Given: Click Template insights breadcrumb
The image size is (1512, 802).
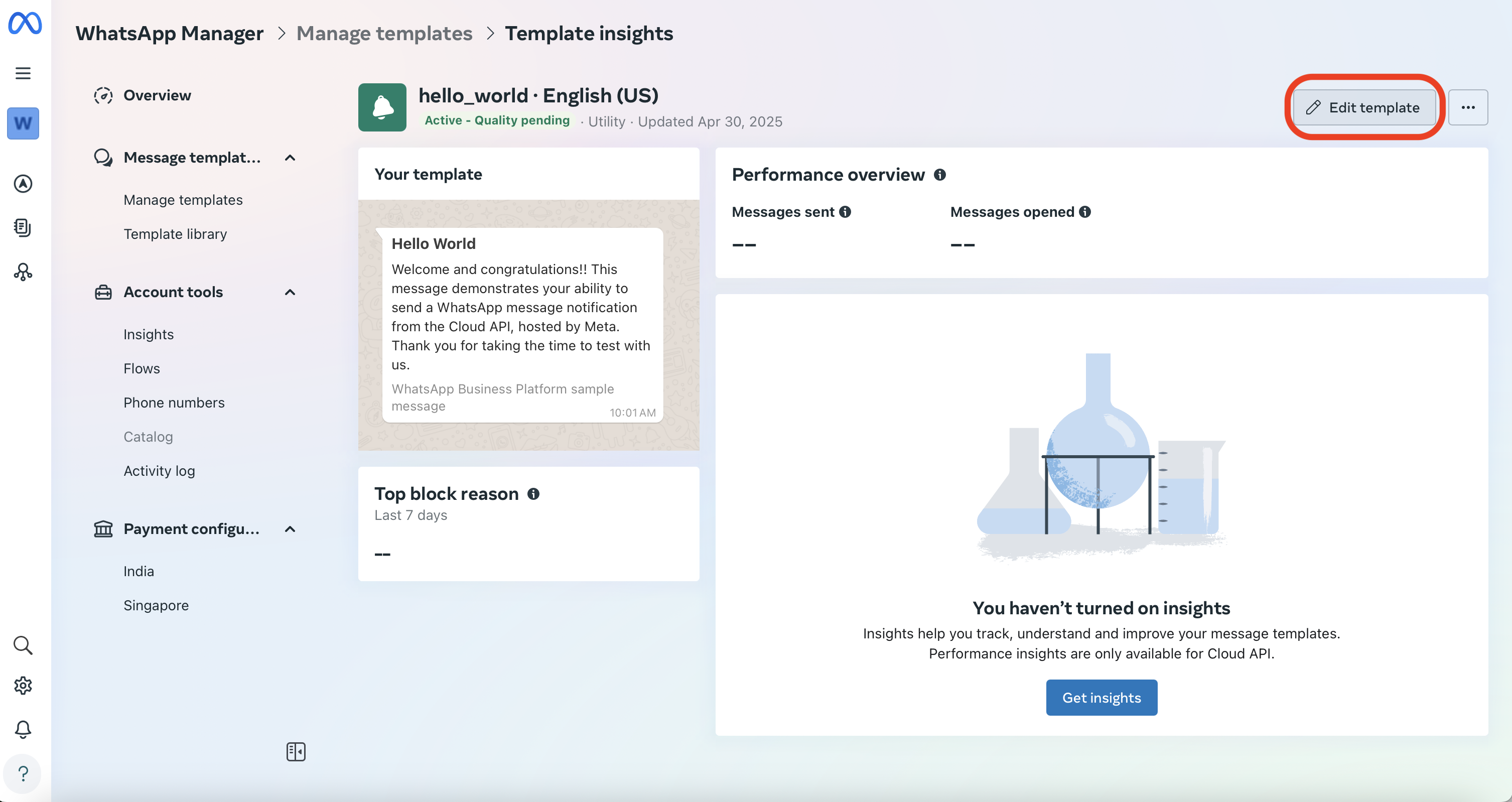Looking at the screenshot, I should 589,34.
